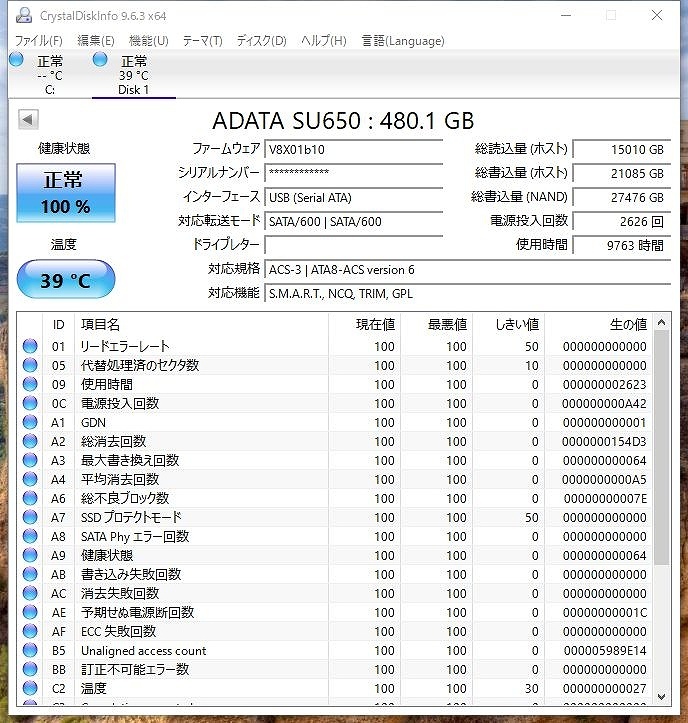This screenshot has width=688, height=723.
Task: Click total host writes 21085 GB
Action: [622, 173]
